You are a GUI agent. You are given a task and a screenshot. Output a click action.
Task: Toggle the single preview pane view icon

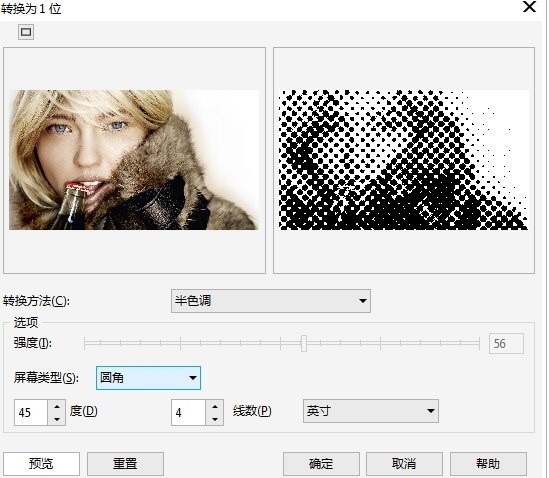coord(26,32)
